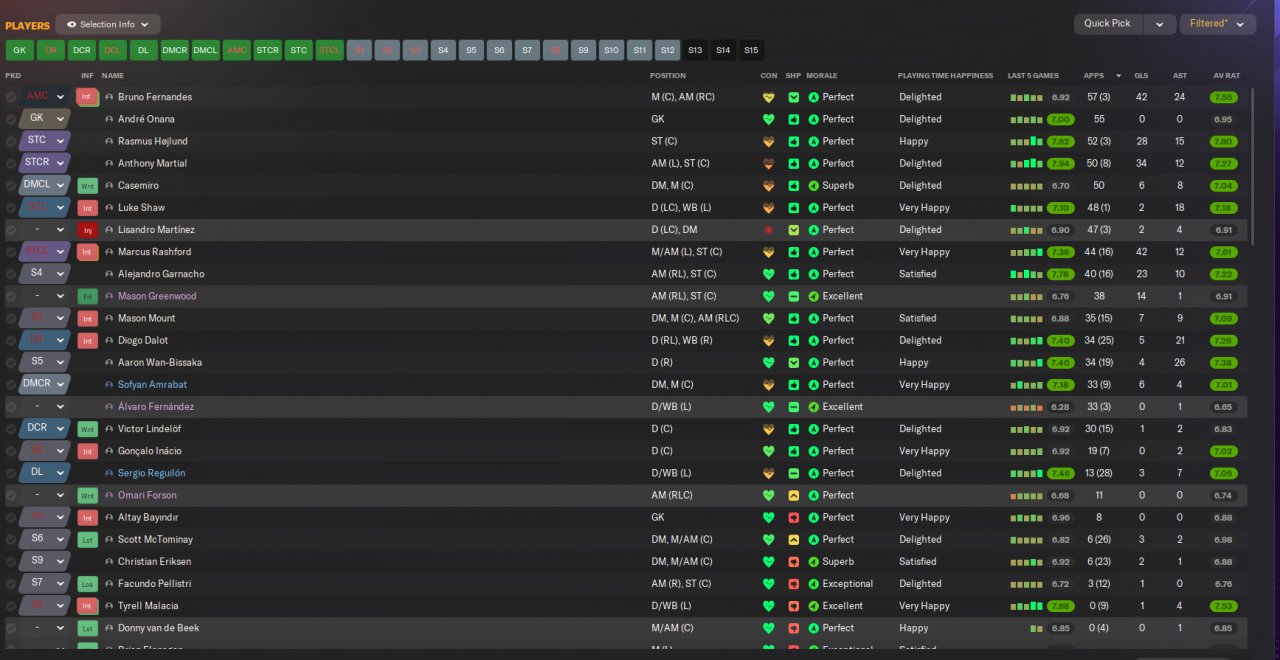The image size is (1280, 660).
Task: Click the Wnt status icon beside Casemiro
Action: [x=87, y=185]
